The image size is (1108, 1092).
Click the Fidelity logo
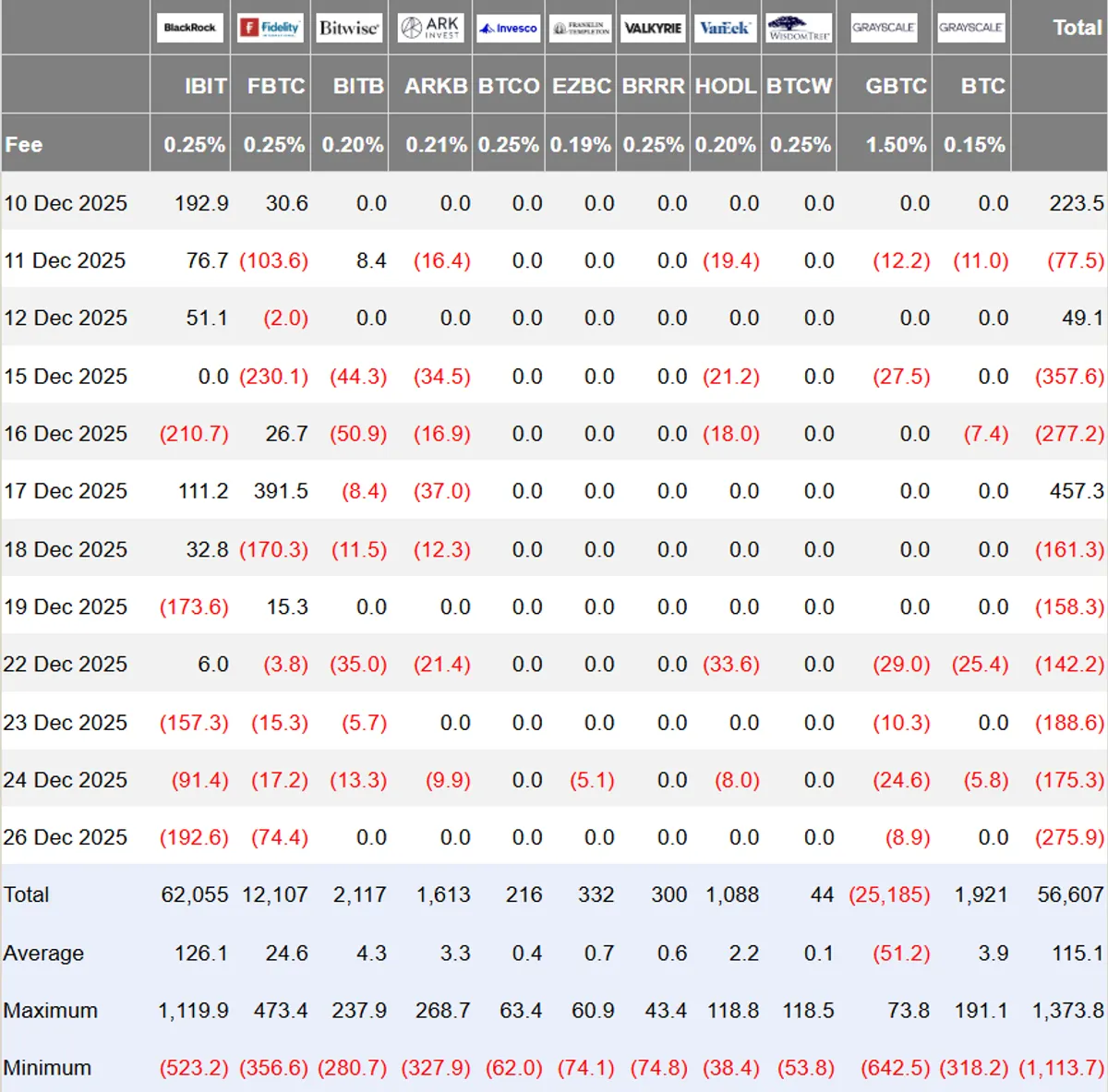pyautogui.click(x=271, y=28)
